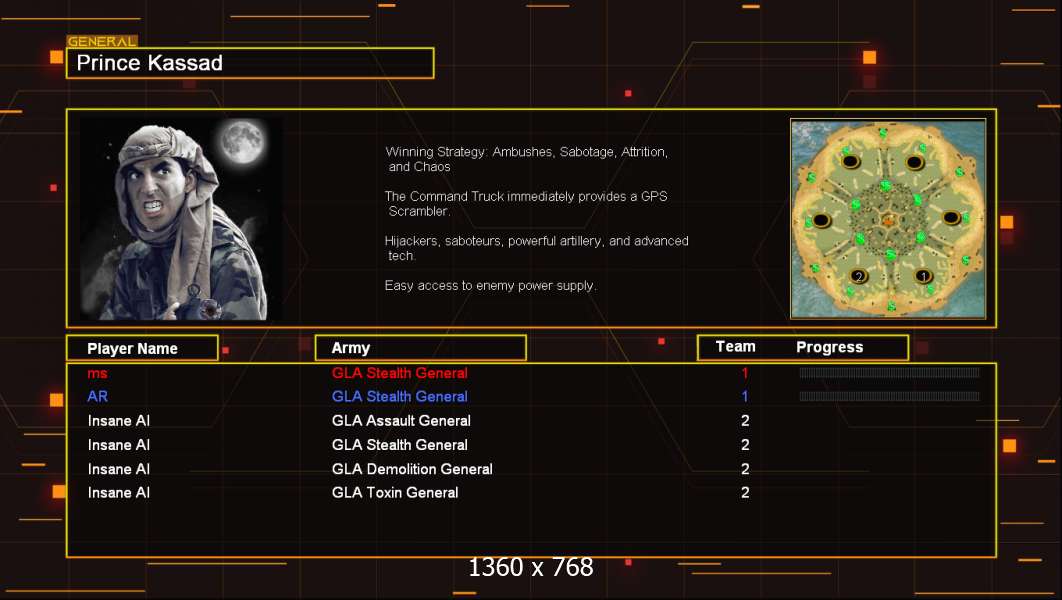The width and height of the screenshot is (1062, 600).
Task: Click the Command Truck GPS Scrambler text
Action: click(x=526, y=204)
